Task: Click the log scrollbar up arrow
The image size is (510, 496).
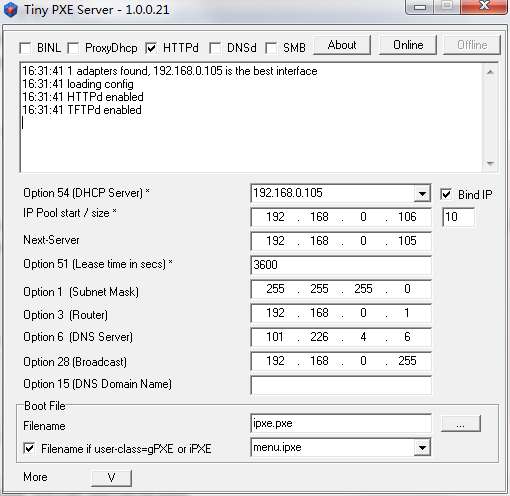Action: tap(490, 72)
